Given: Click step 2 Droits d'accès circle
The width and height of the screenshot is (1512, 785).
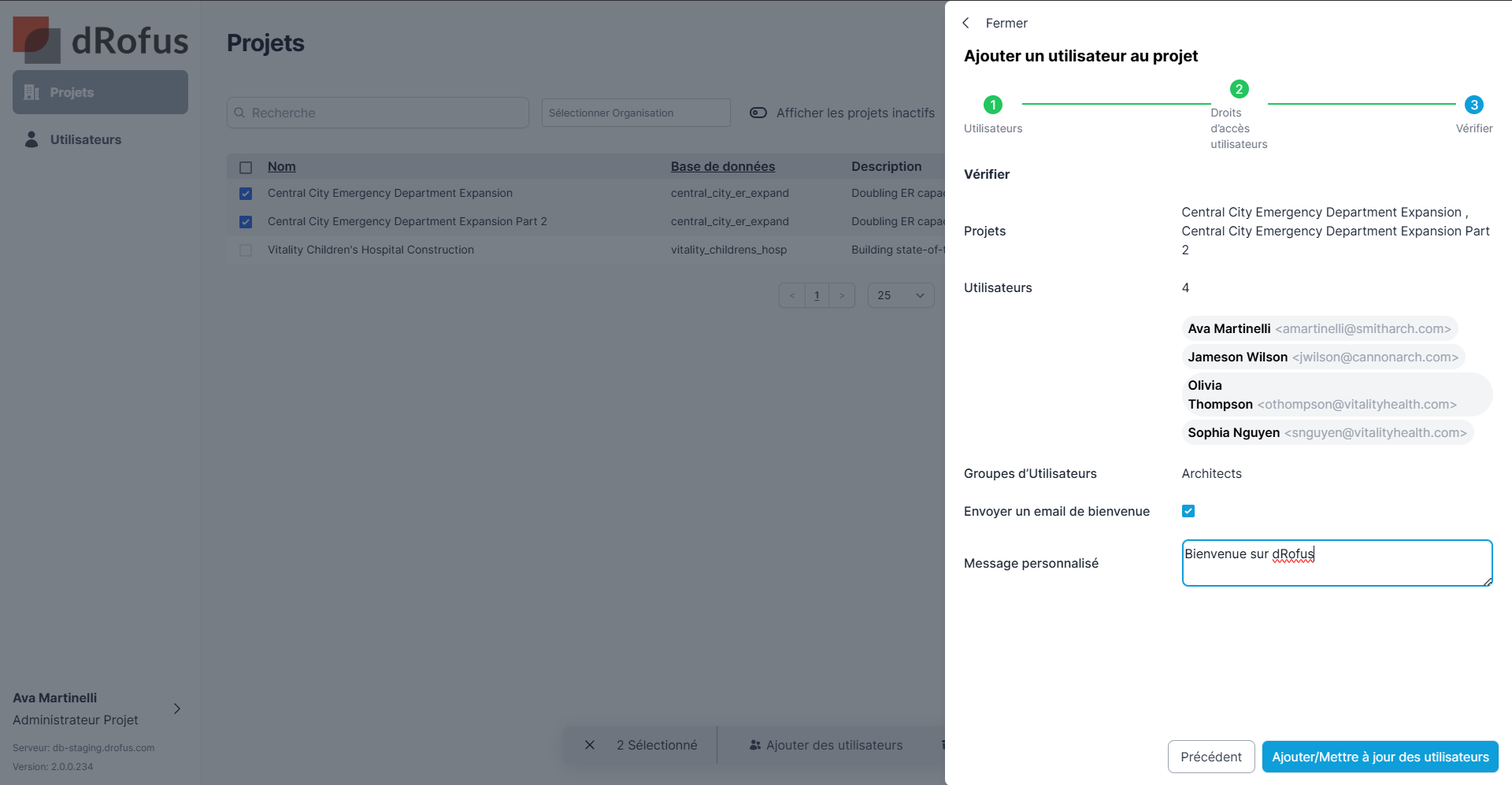Looking at the screenshot, I should click(x=1239, y=89).
